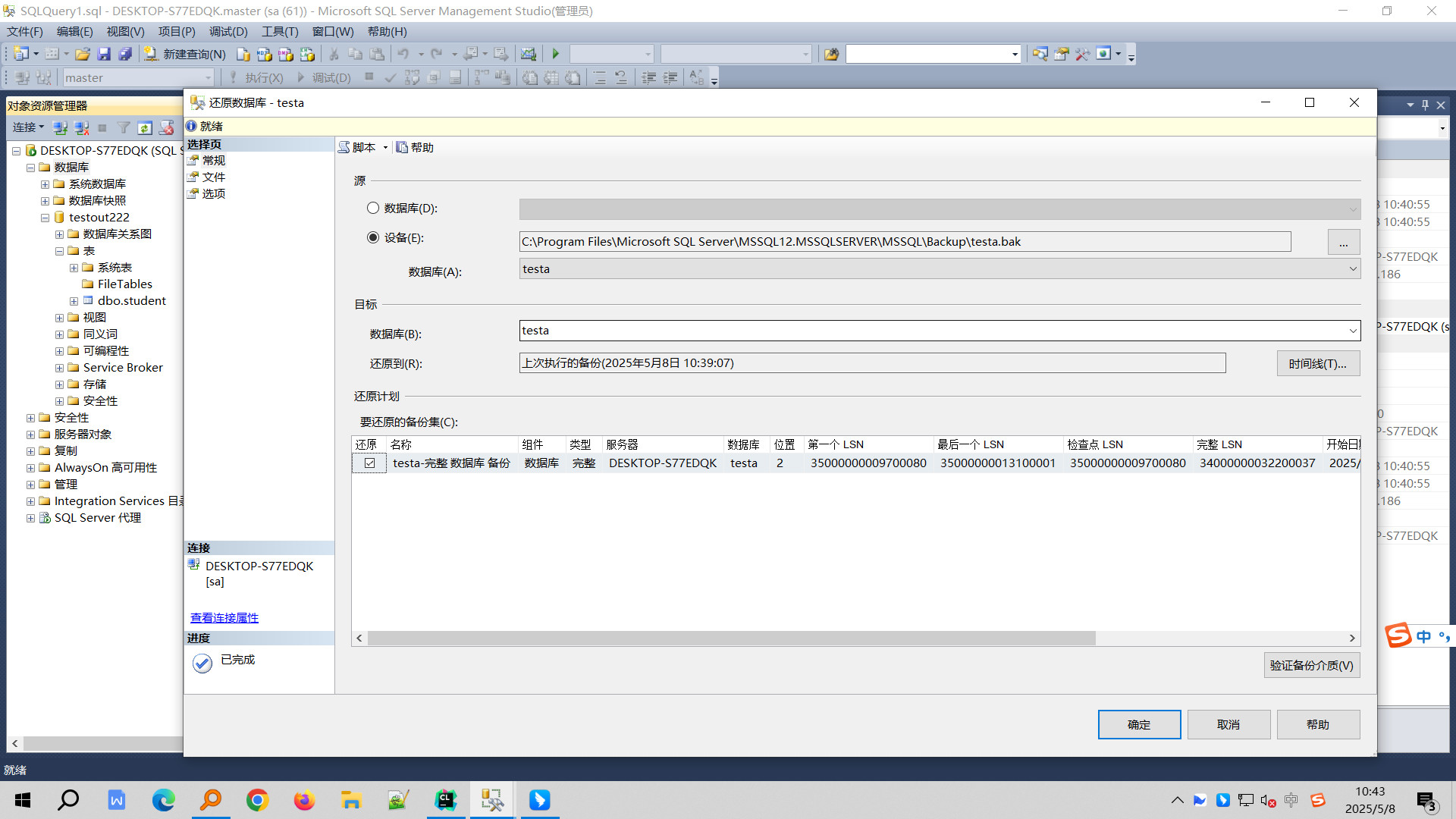Select the 设备(E) source radio button
The image size is (1456, 819).
click(x=373, y=237)
